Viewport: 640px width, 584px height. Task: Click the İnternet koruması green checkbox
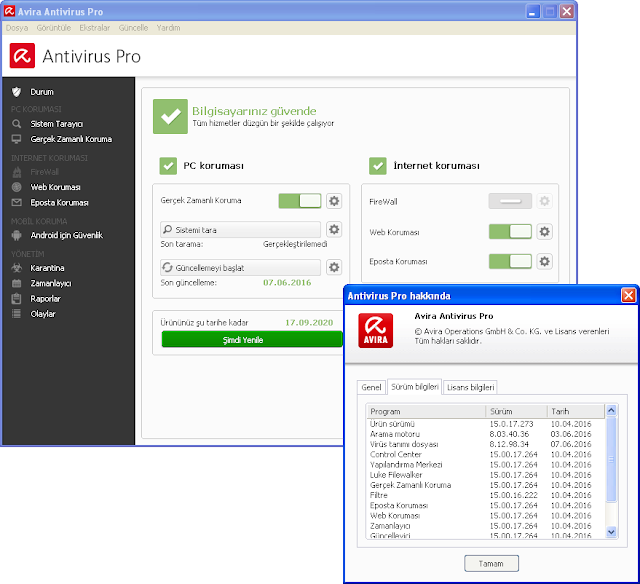point(378,166)
